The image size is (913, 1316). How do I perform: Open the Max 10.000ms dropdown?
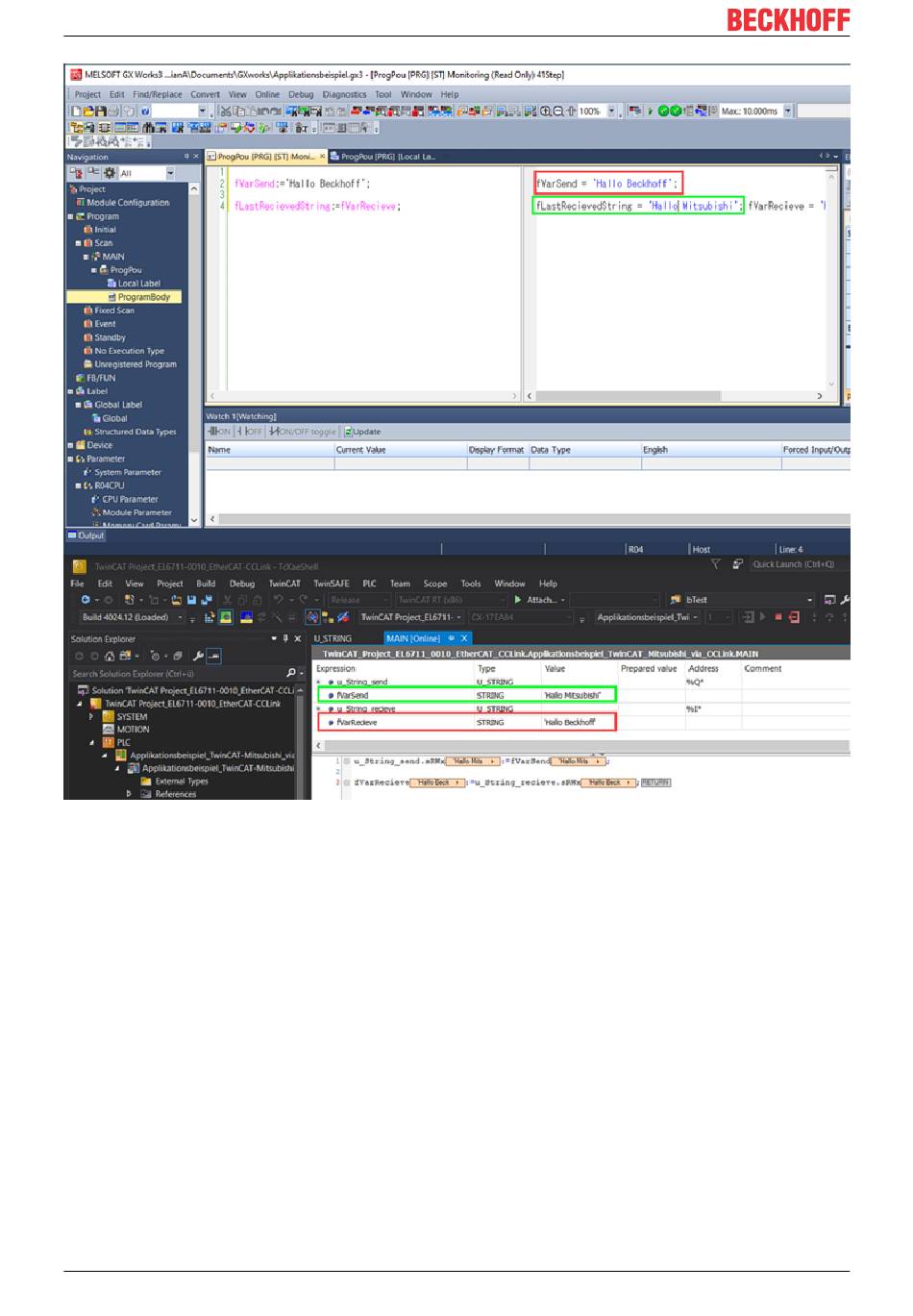(x=788, y=112)
